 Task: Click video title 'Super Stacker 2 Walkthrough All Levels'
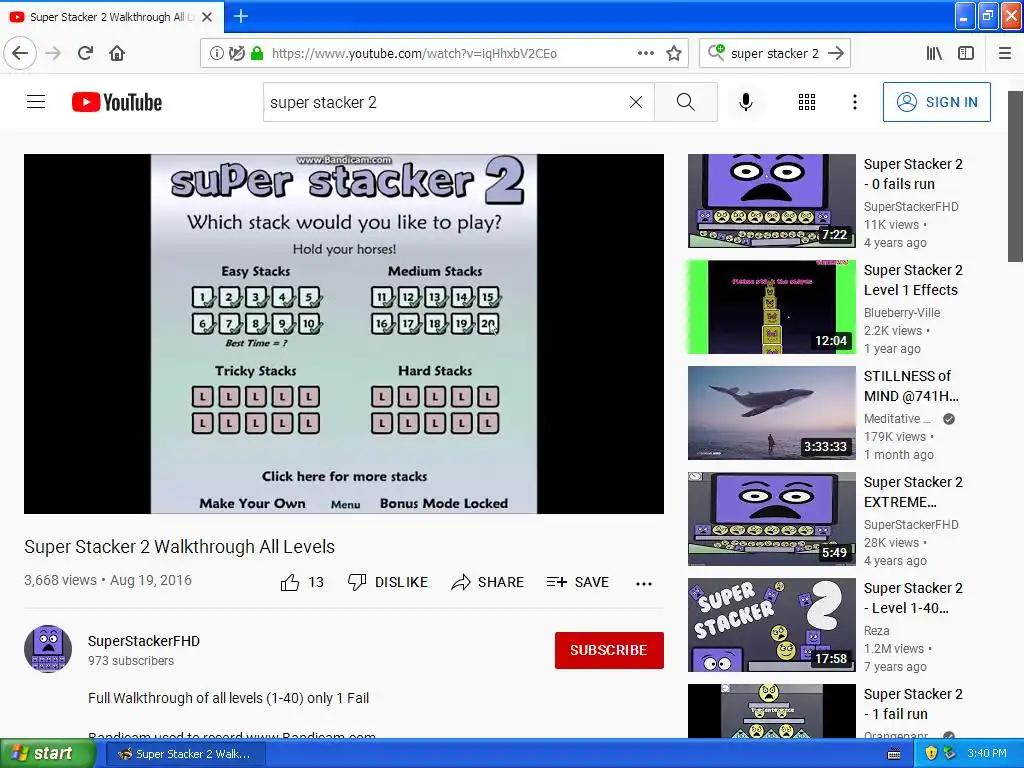click(180, 547)
